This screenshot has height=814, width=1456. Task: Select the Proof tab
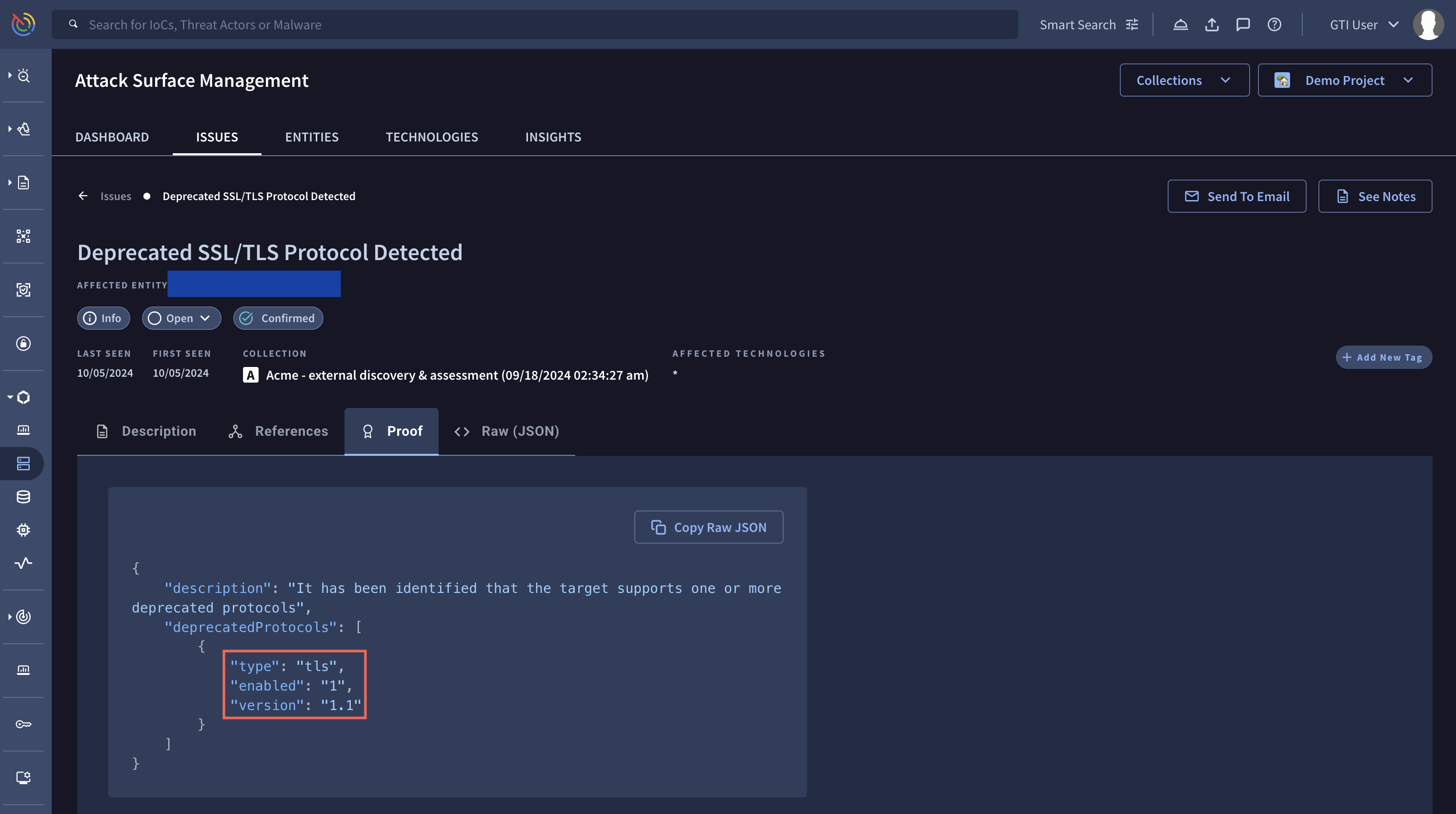(x=392, y=431)
